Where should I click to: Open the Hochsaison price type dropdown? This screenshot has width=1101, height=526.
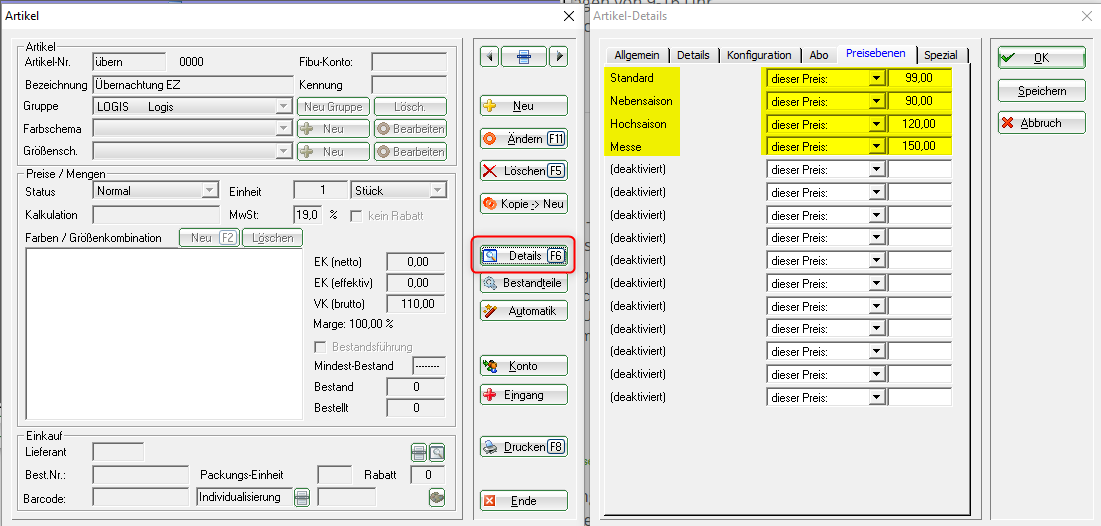pos(876,125)
